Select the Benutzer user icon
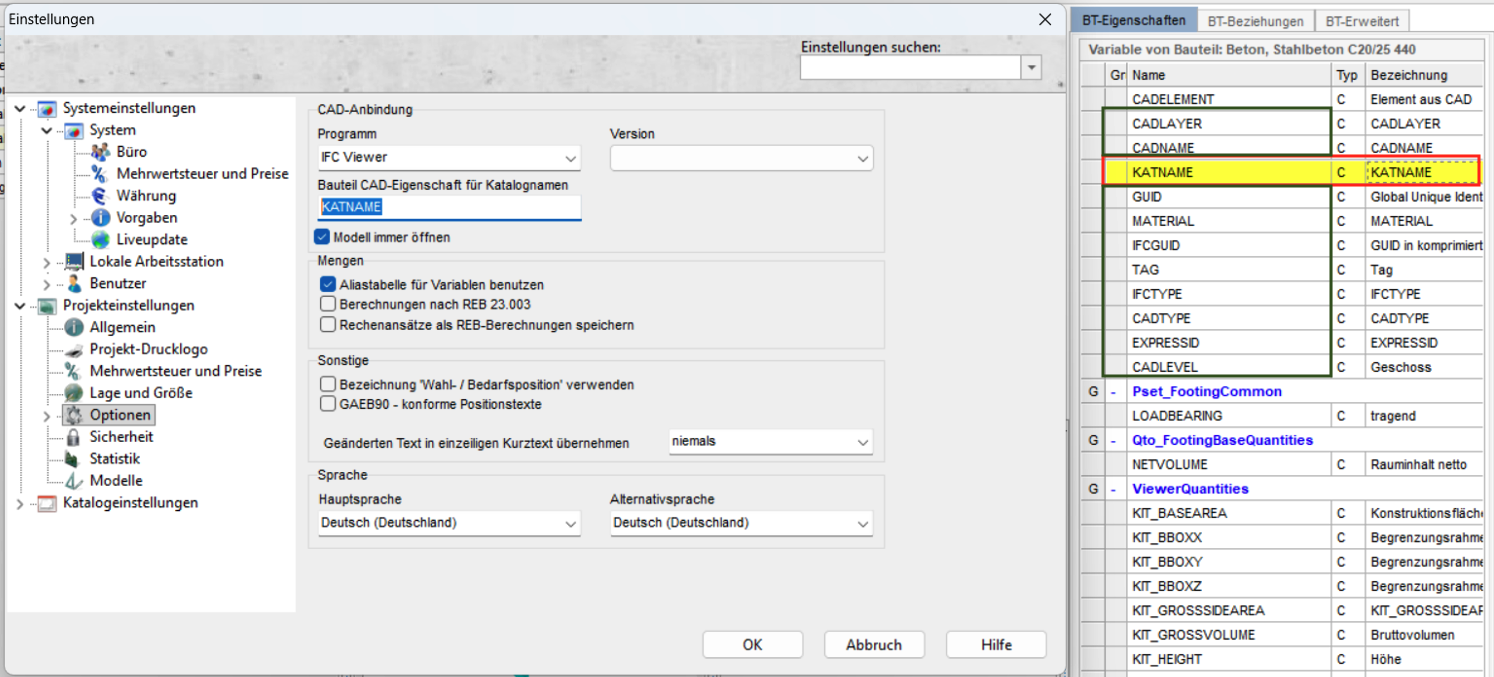This screenshot has height=677, width=1494. 74,284
